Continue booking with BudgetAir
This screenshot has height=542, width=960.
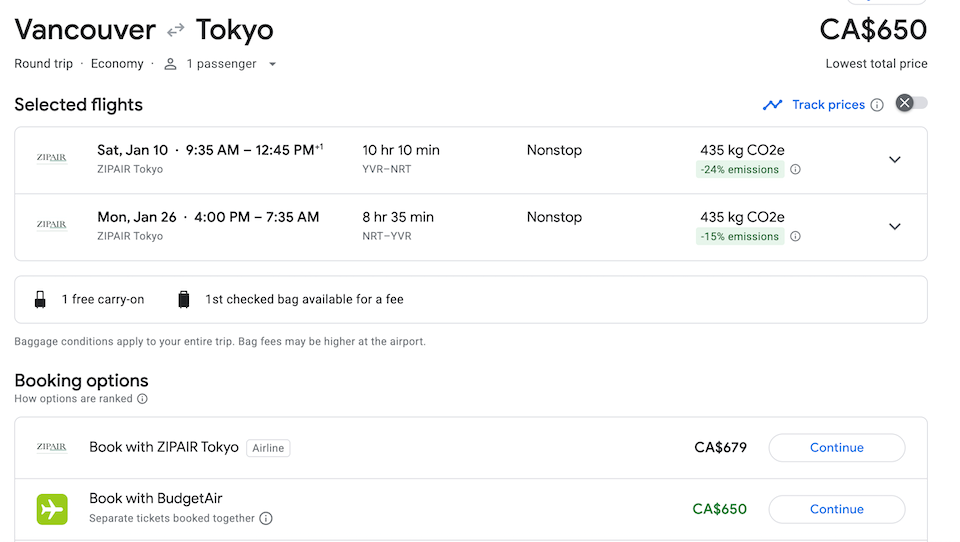(x=836, y=509)
